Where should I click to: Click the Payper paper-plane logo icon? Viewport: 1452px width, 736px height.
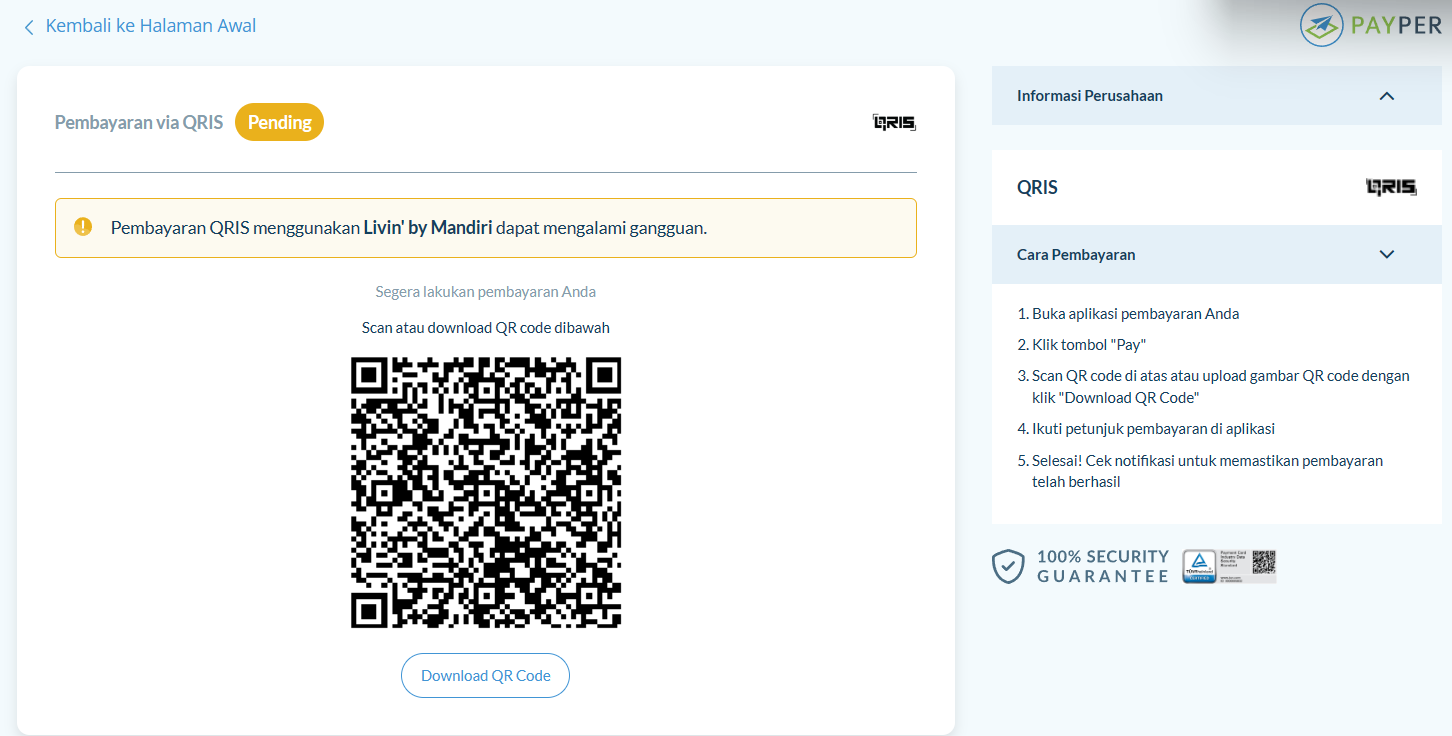click(1321, 25)
